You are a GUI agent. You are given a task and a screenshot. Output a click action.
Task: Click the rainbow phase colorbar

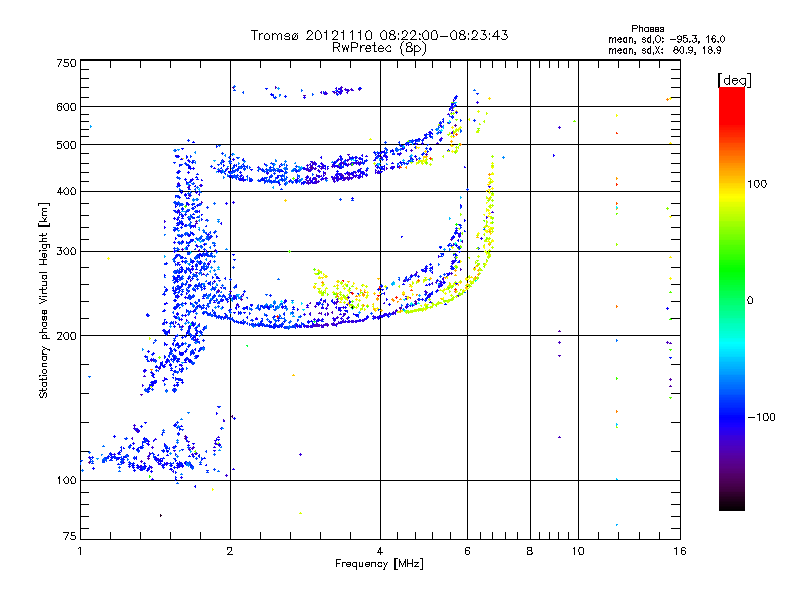click(732, 298)
